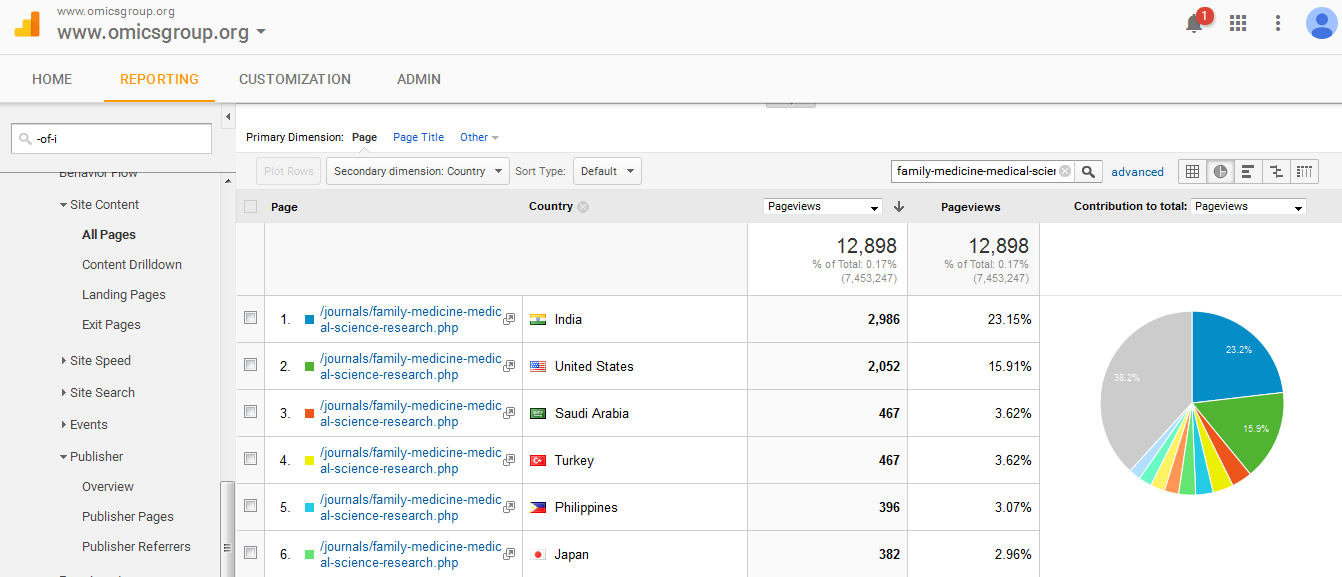Open the Publisher Referrers report
The width and height of the screenshot is (1342, 577).
(x=136, y=547)
